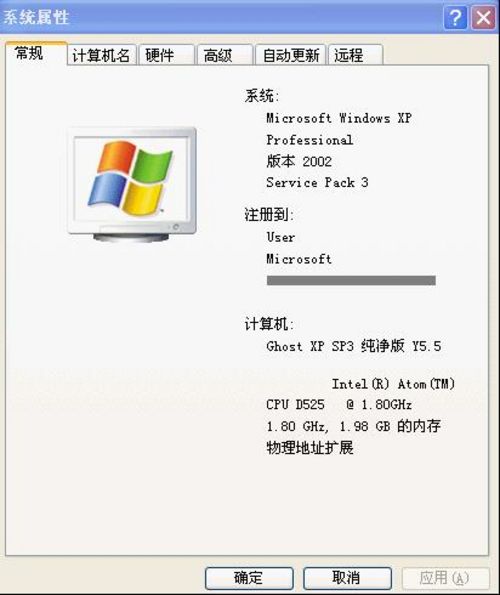
Task: Go to the 高级 tab
Action: click(225, 55)
